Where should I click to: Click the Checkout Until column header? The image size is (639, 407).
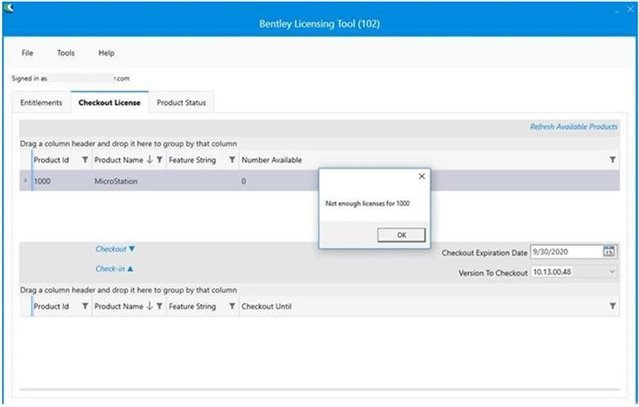267,306
